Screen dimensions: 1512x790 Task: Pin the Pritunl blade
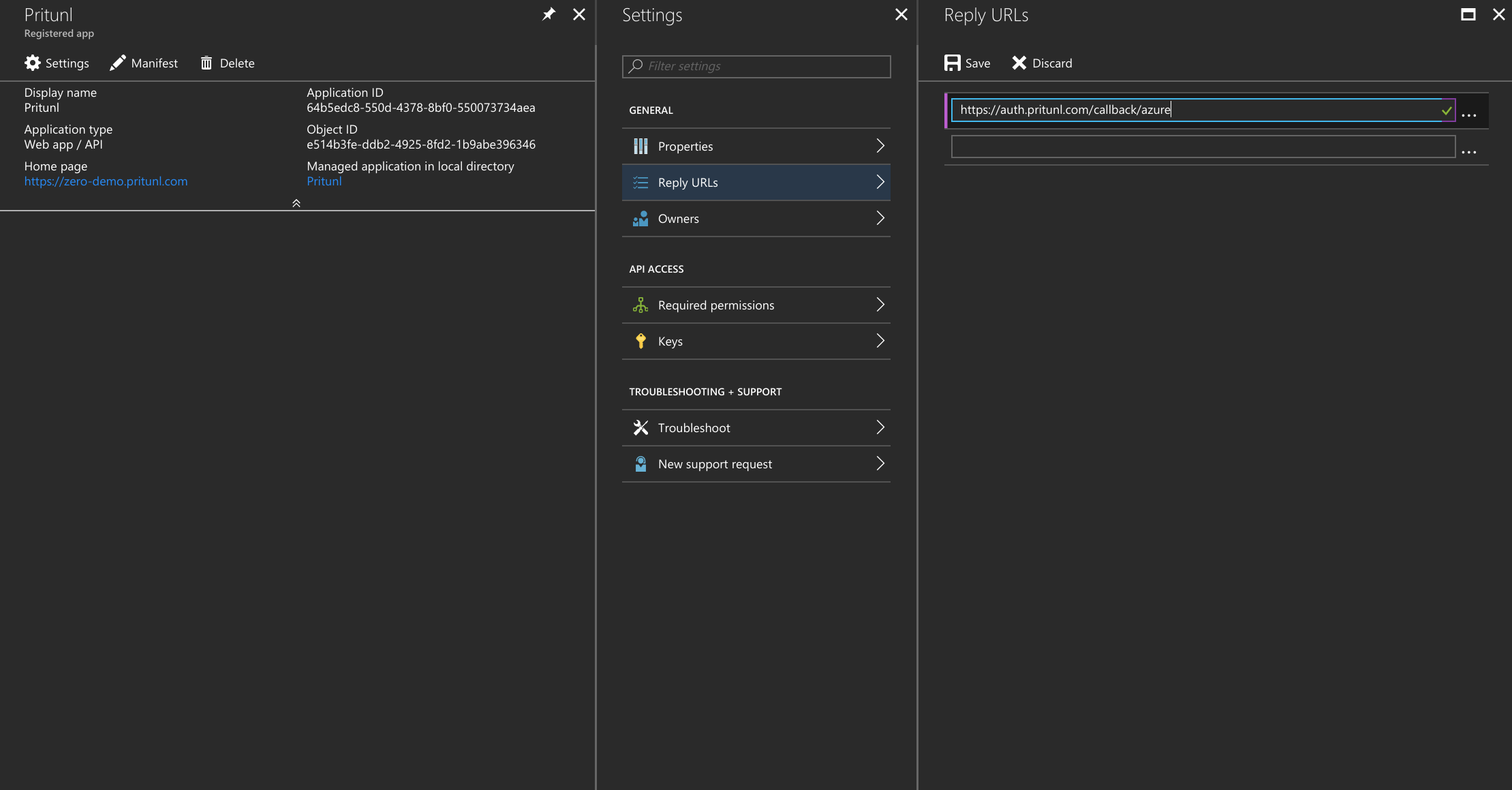(x=549, y=14)
